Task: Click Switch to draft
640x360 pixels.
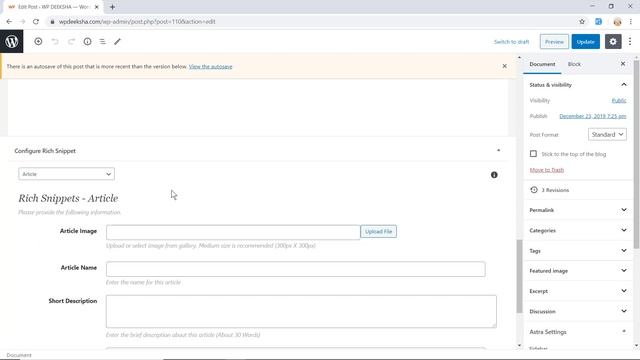Action: tap(511, 42)
